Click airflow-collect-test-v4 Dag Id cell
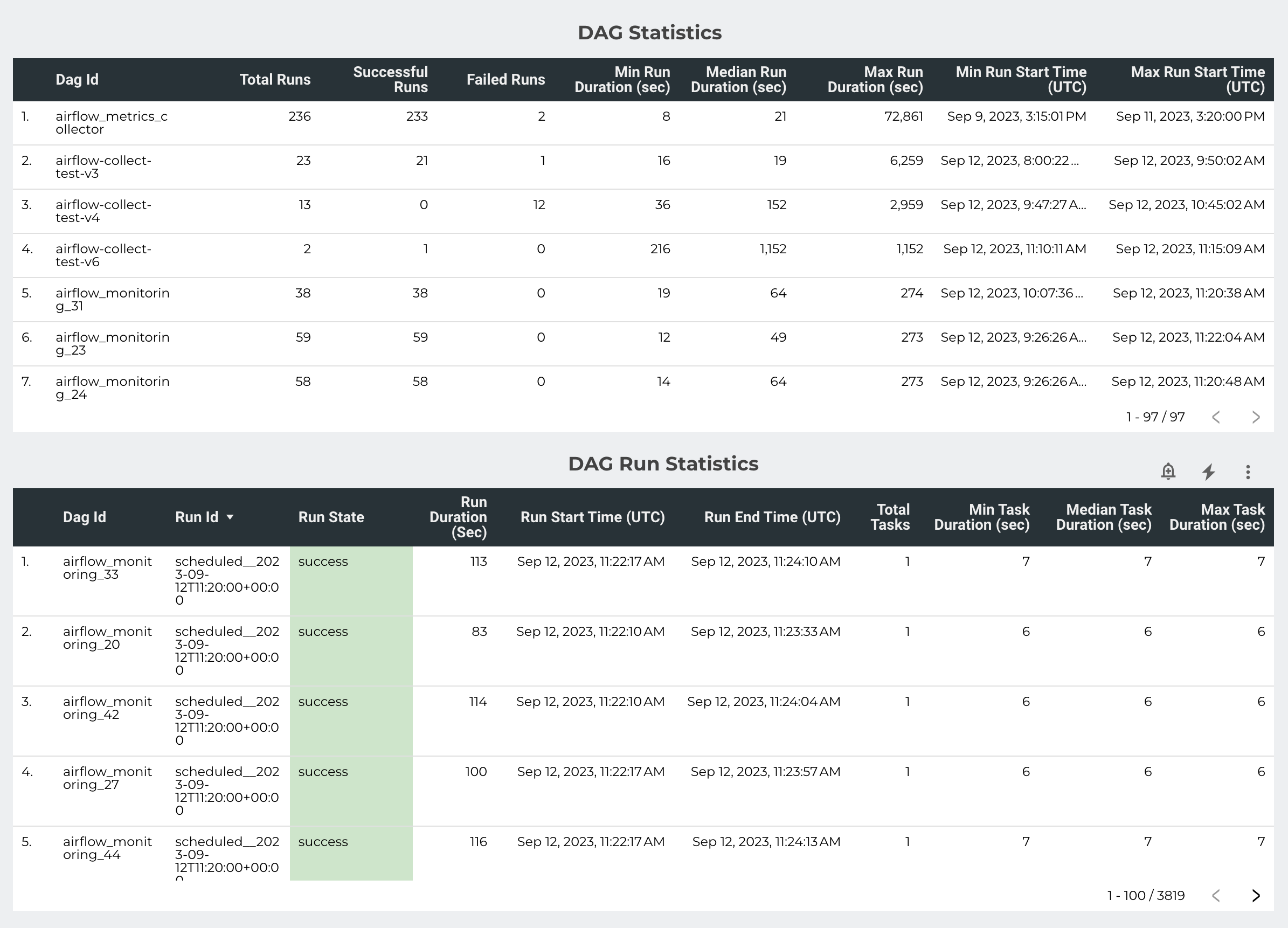The height and width of the screenshot is (928, 1288). pos(103,211)
